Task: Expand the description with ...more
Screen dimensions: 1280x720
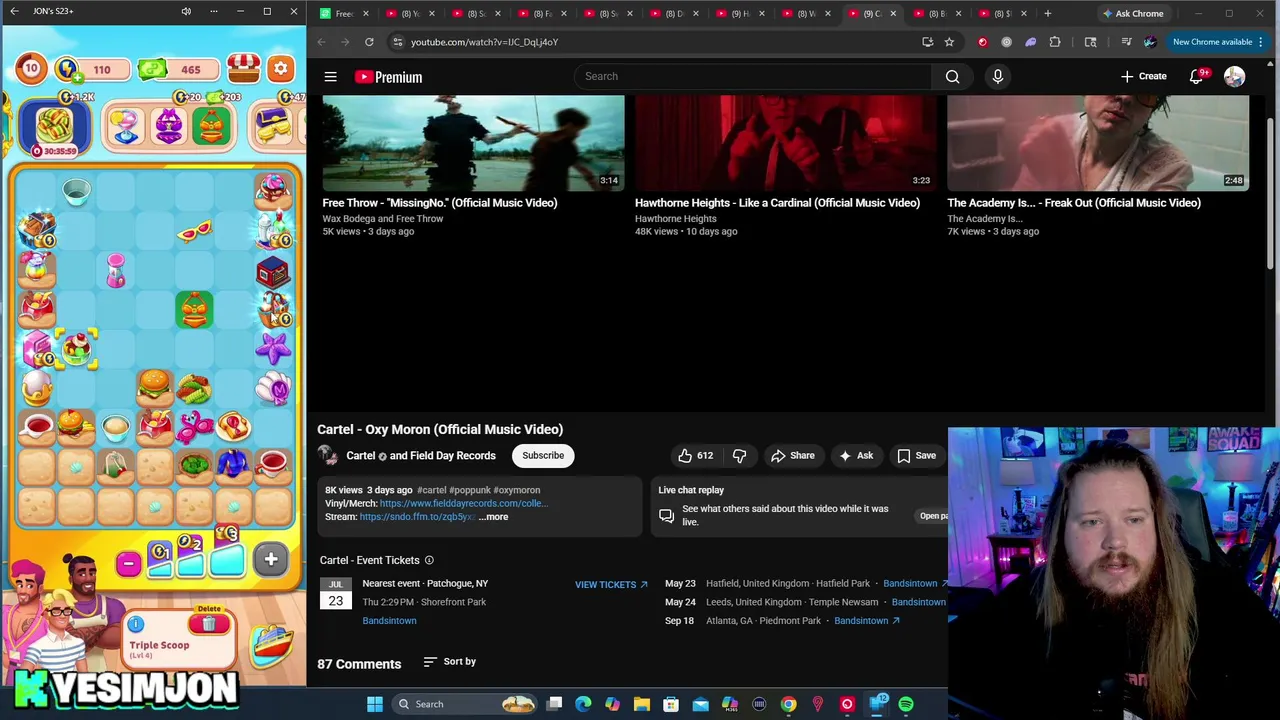Action: click(493, 517)
